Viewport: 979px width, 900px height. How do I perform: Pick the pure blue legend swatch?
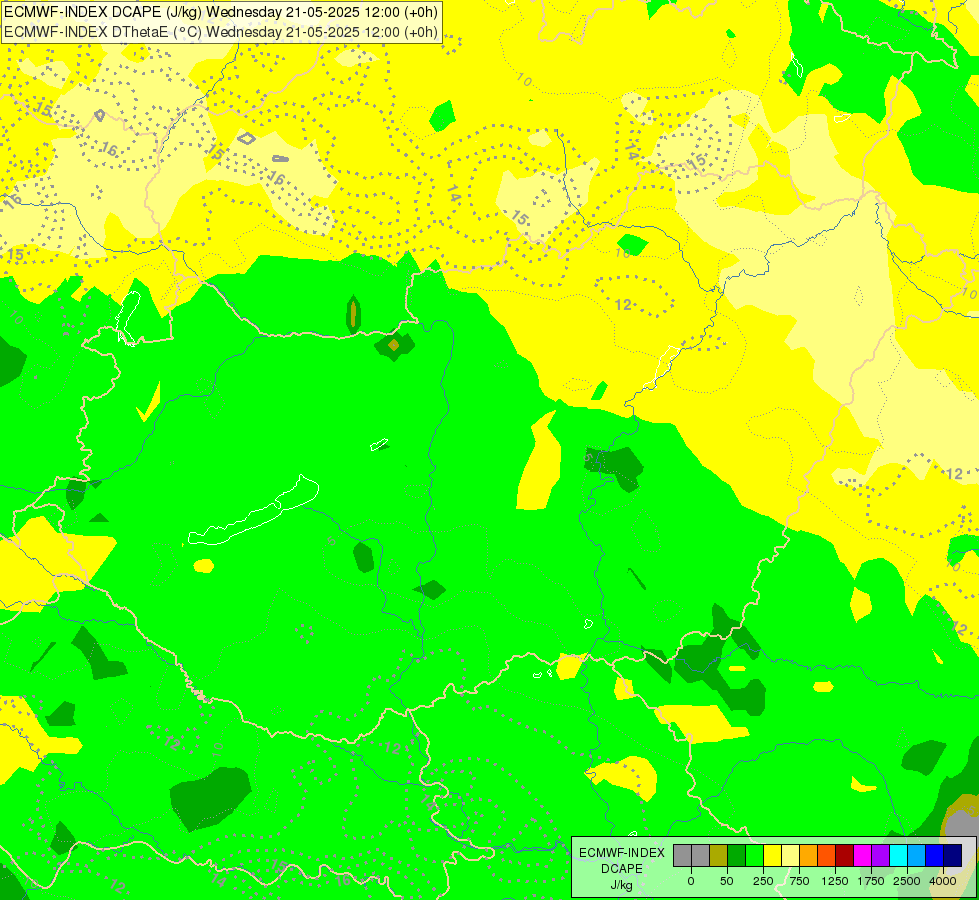pyautogui.click(x=935, y=856)
